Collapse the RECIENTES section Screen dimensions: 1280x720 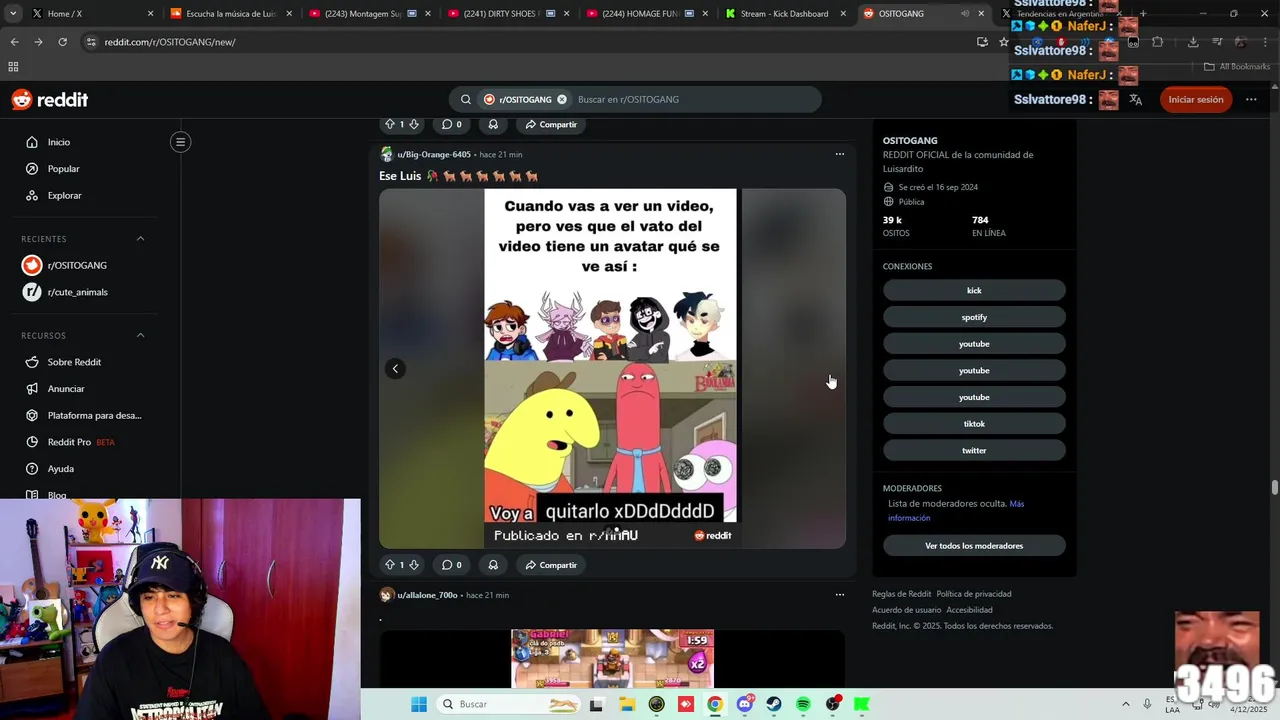point(140,239)
